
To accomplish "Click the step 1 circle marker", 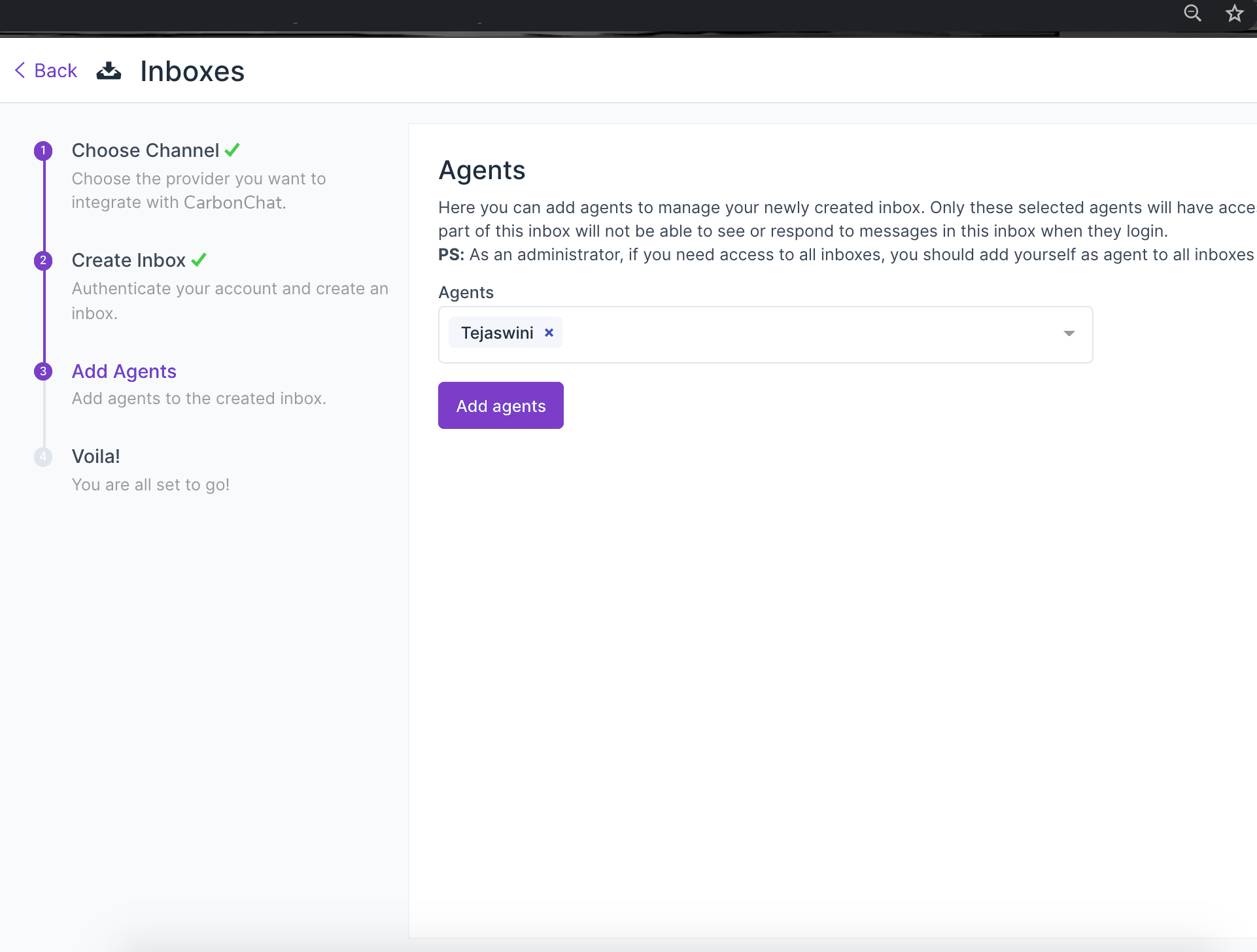I will (x=43, y=150).
